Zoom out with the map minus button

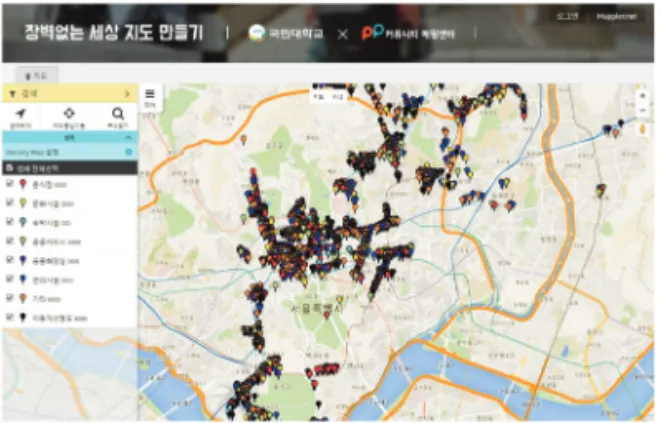643,111
